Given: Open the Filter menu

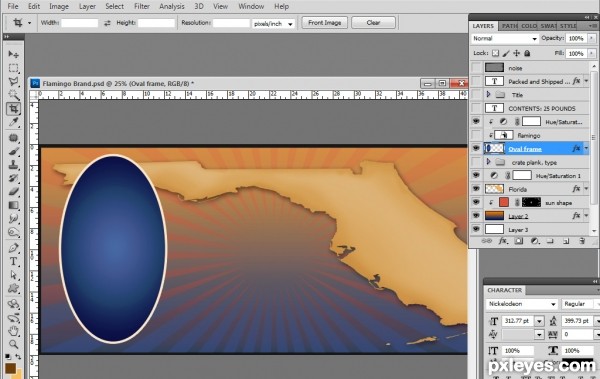Looking at the screenshot, I should [x=142, y=7].
